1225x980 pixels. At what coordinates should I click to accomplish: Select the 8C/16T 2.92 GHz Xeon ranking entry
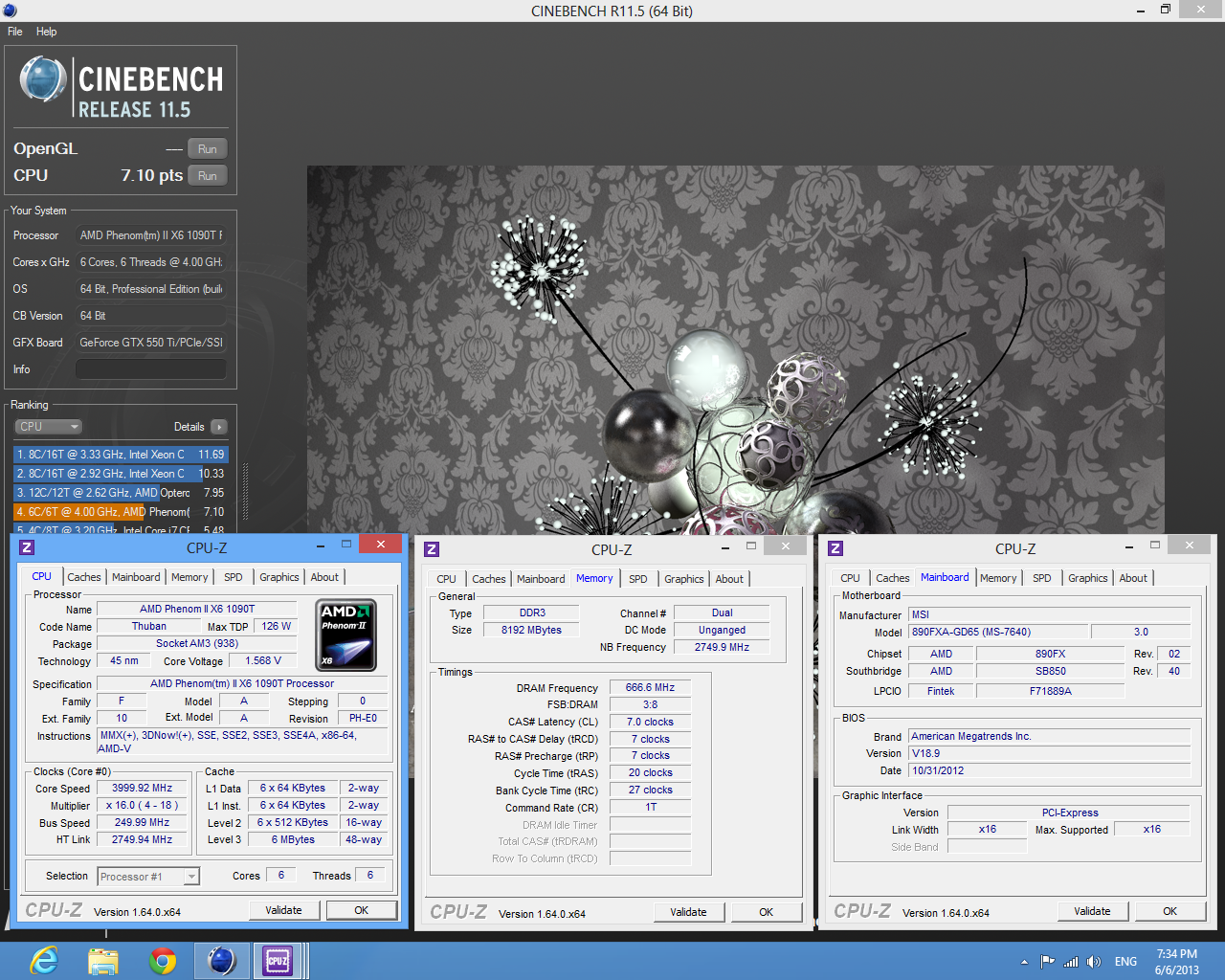click(x=121, y=474)
